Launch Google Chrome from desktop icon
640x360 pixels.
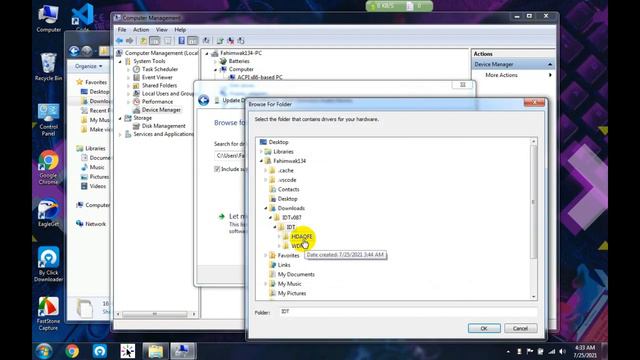(48, 167)
